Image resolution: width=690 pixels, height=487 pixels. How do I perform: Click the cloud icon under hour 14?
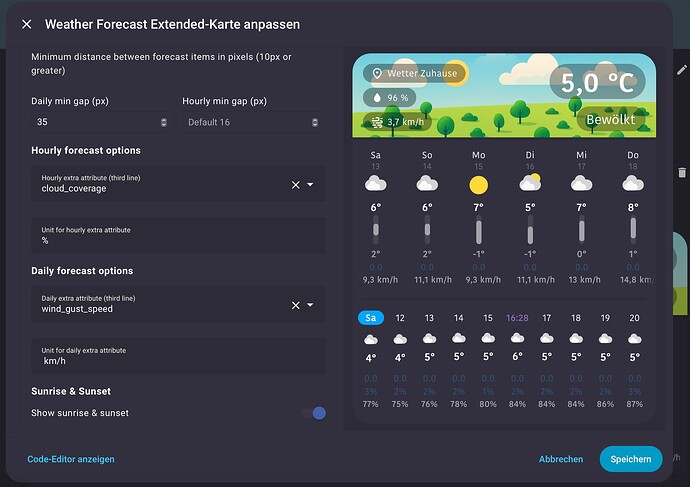click(459, 338)
